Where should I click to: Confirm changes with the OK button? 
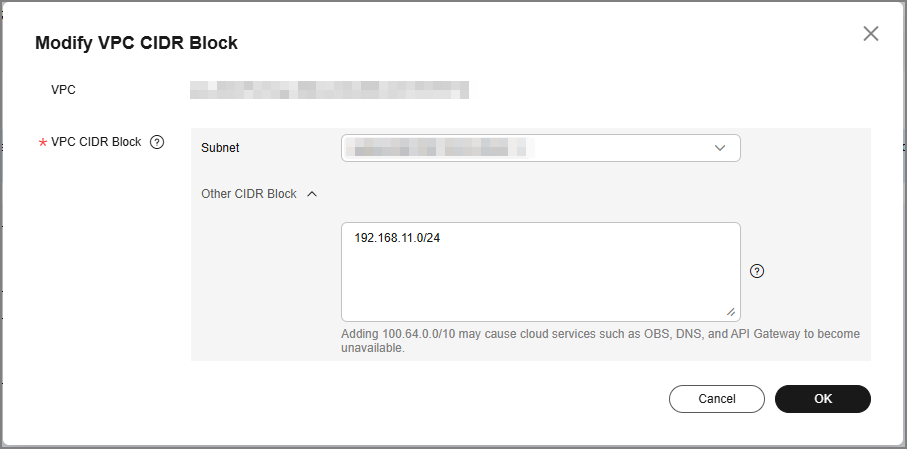pos(823,399)
